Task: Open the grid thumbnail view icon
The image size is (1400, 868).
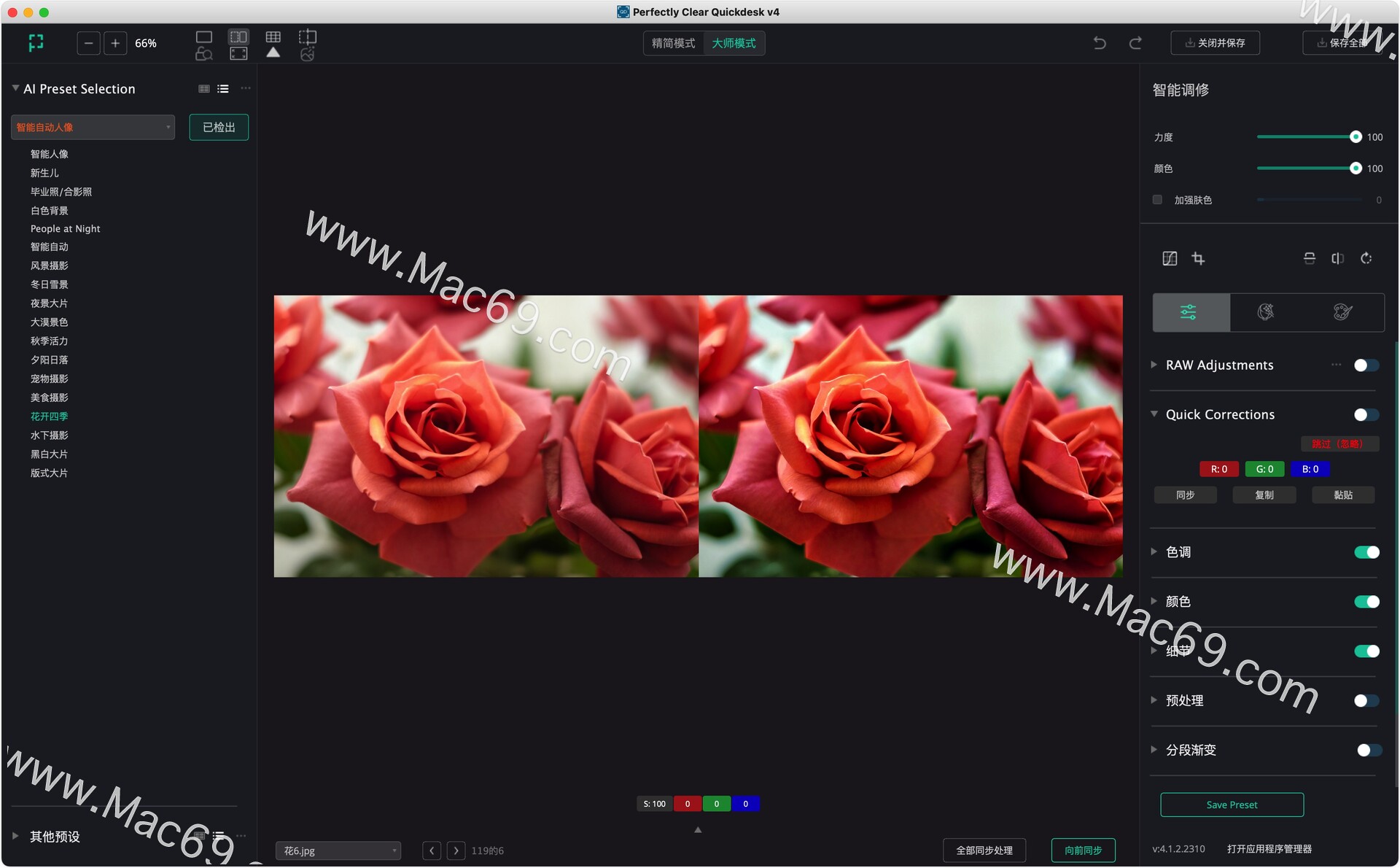Action: pyautogui.click(x=273, y=36)
